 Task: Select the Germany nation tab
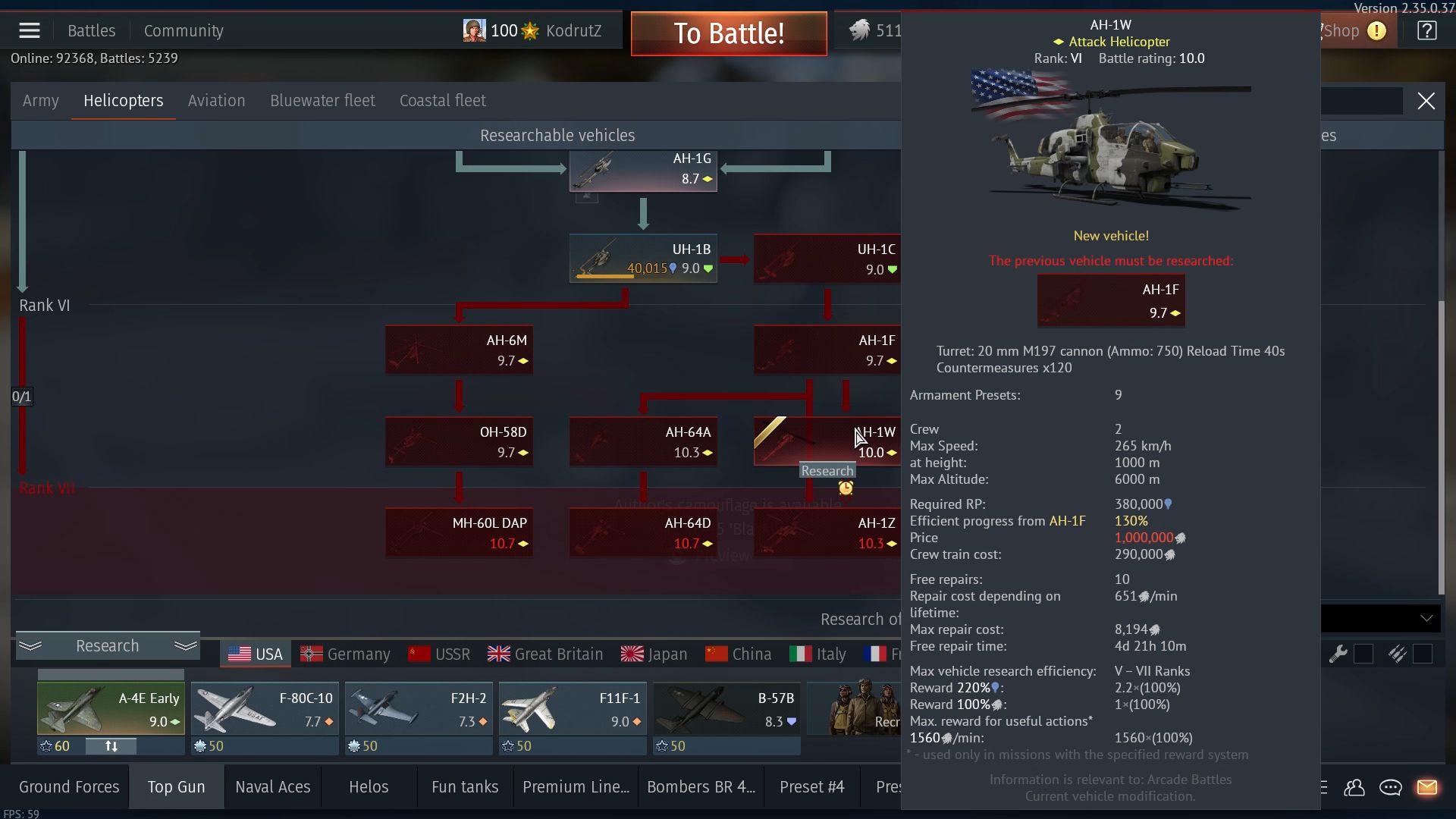click(x=345, y=654)
